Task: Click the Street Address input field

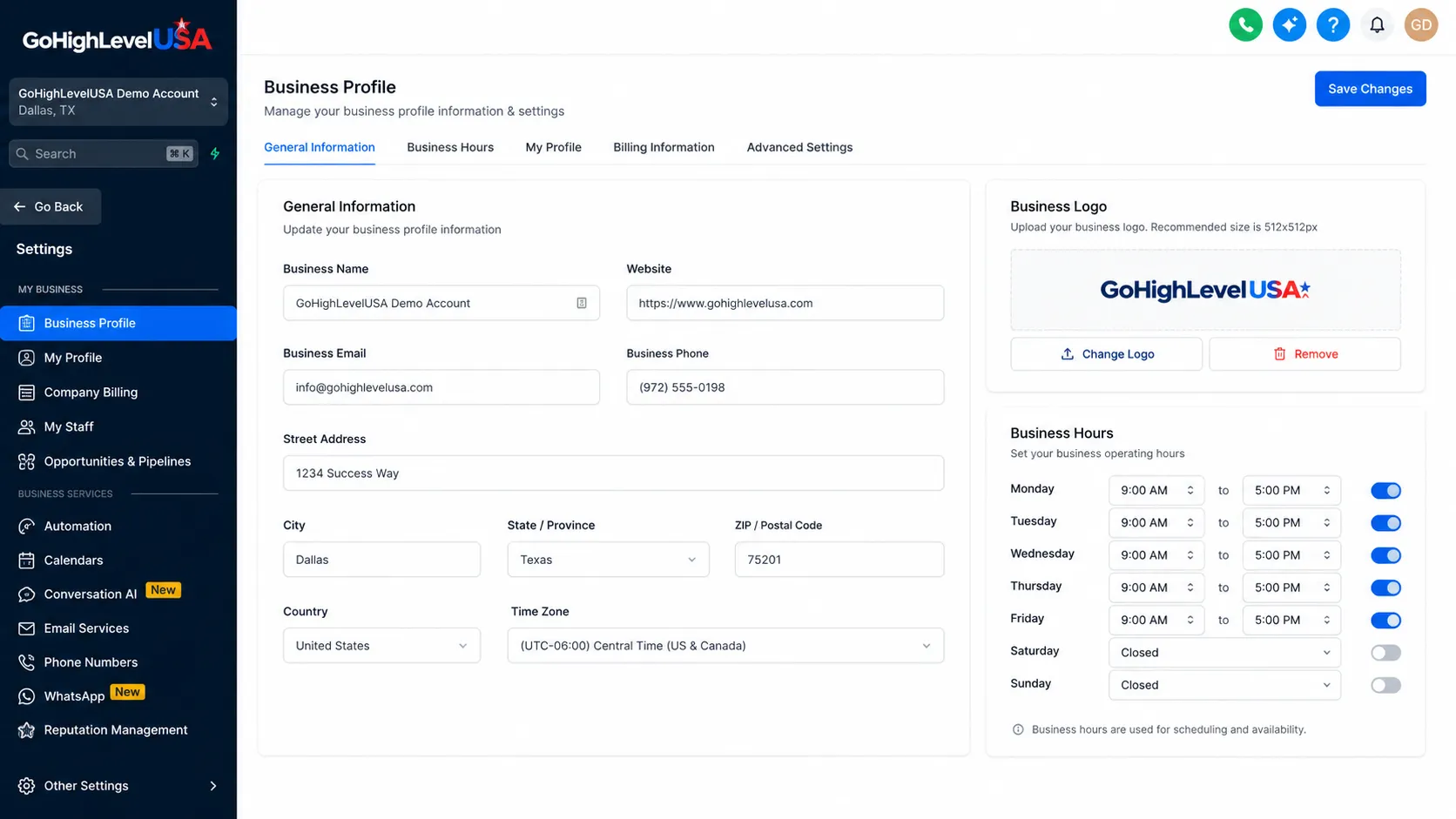Action: point(613,473)
